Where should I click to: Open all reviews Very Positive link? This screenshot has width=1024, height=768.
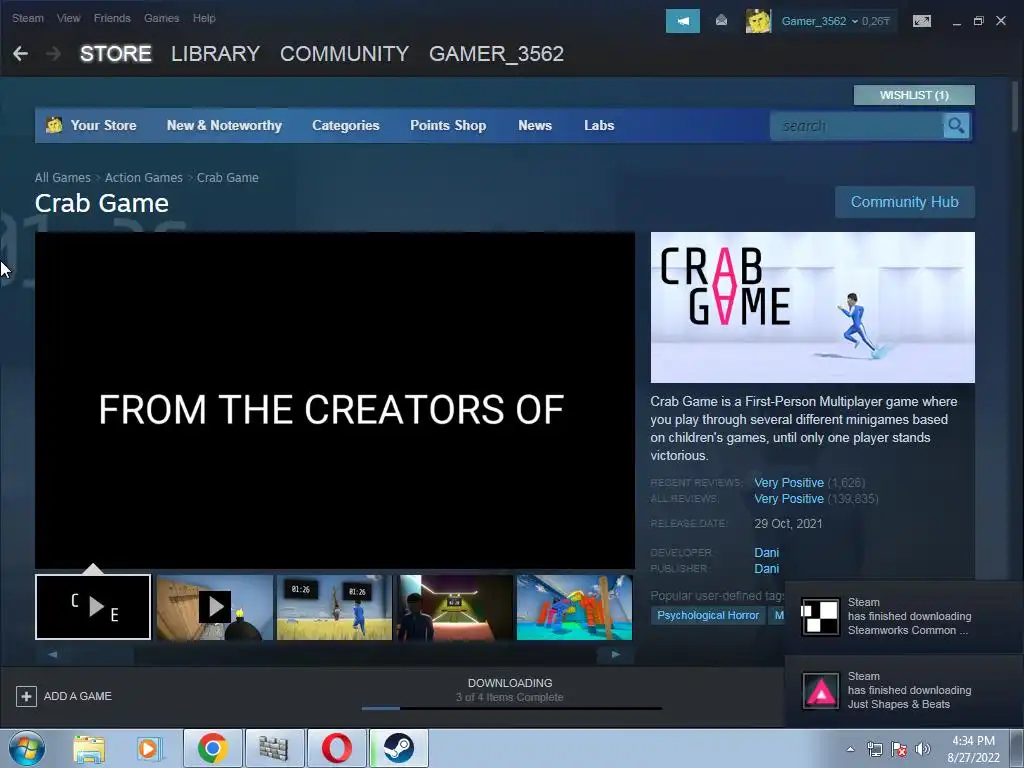[x=789, y=499]
